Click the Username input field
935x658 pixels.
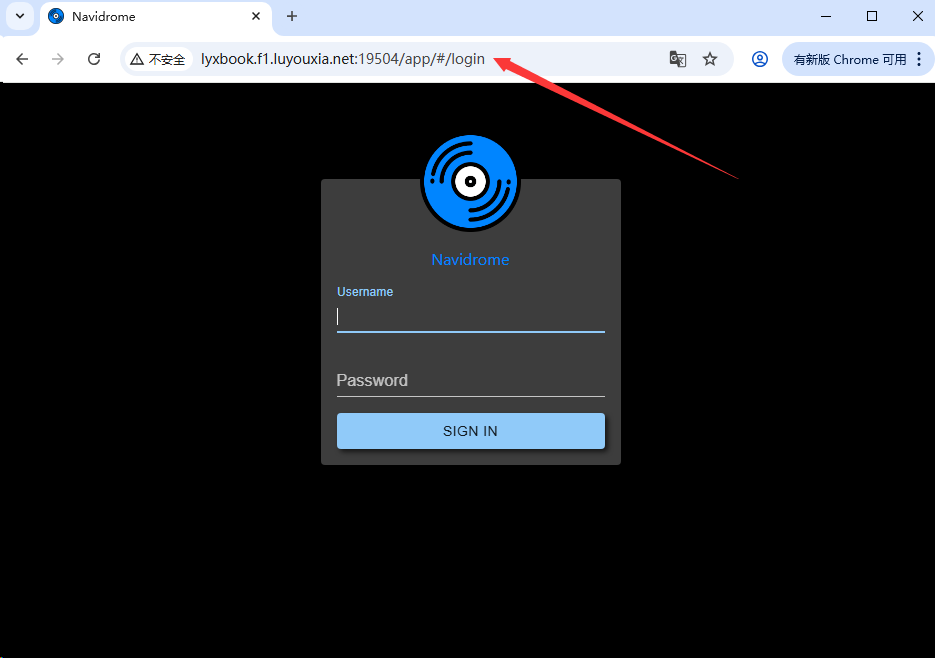tap(470, 317)
